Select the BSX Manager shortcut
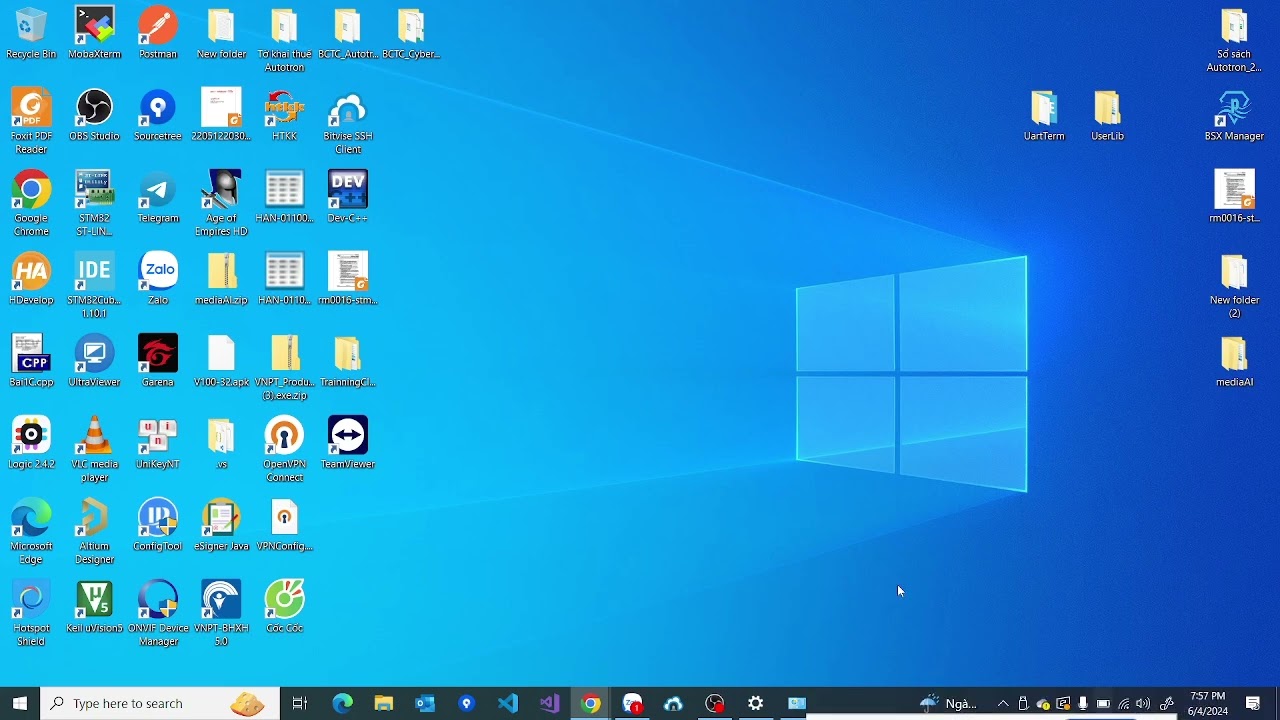The height and width of the screenshot is (720, 1280). point(1235,115)
